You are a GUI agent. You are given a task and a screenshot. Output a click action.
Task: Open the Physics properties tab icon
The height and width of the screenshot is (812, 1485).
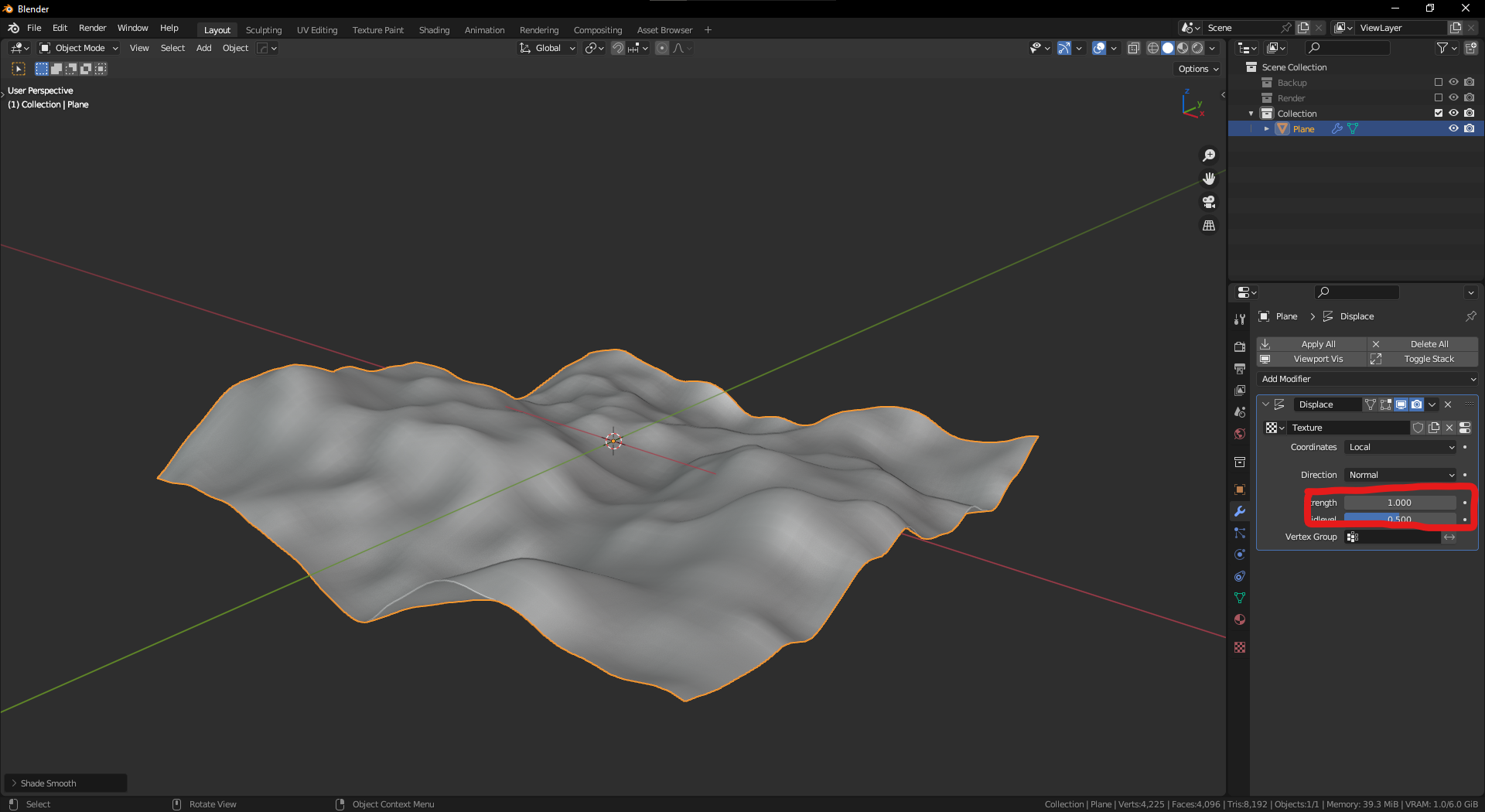click(1240, 554)
